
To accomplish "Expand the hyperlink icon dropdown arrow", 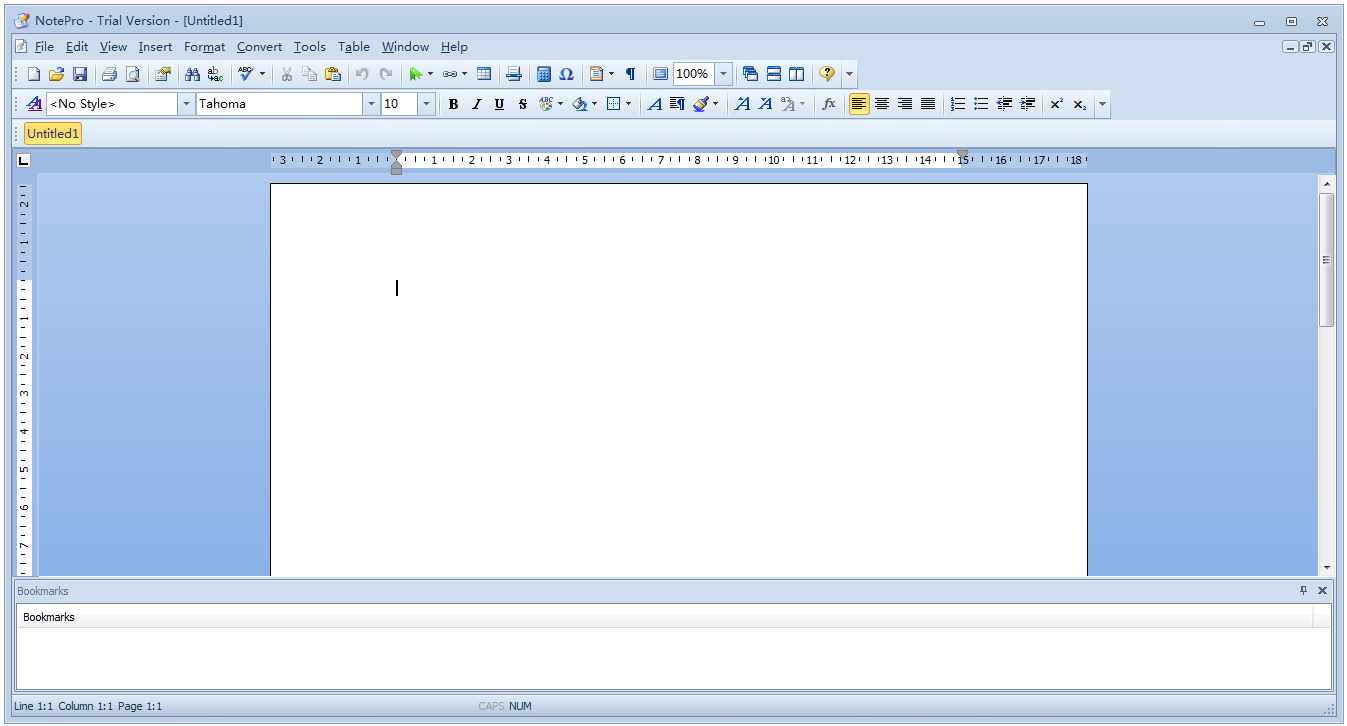I will tap(465, 74).
